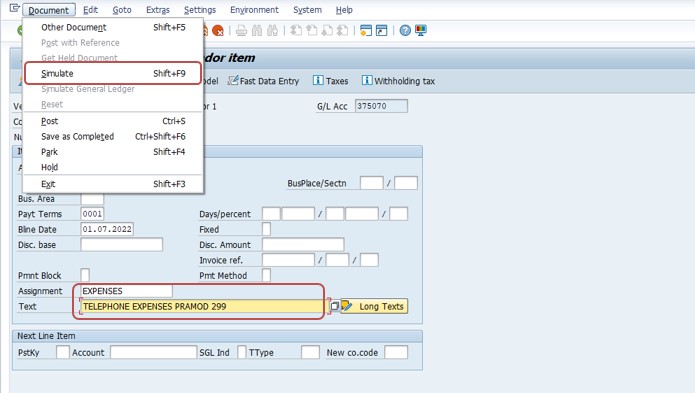
Task: Click the Print icon in toolbar
Action: [242, 31]
